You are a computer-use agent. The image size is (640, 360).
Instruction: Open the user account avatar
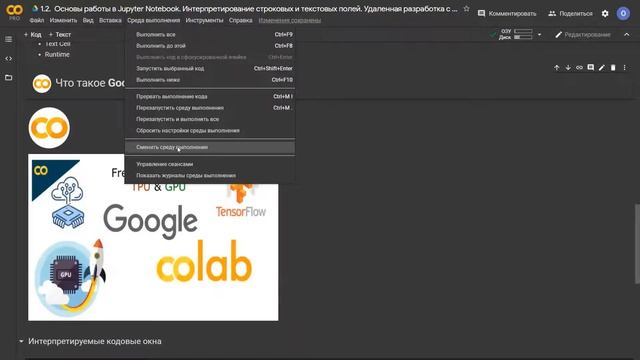coord(623,13)
